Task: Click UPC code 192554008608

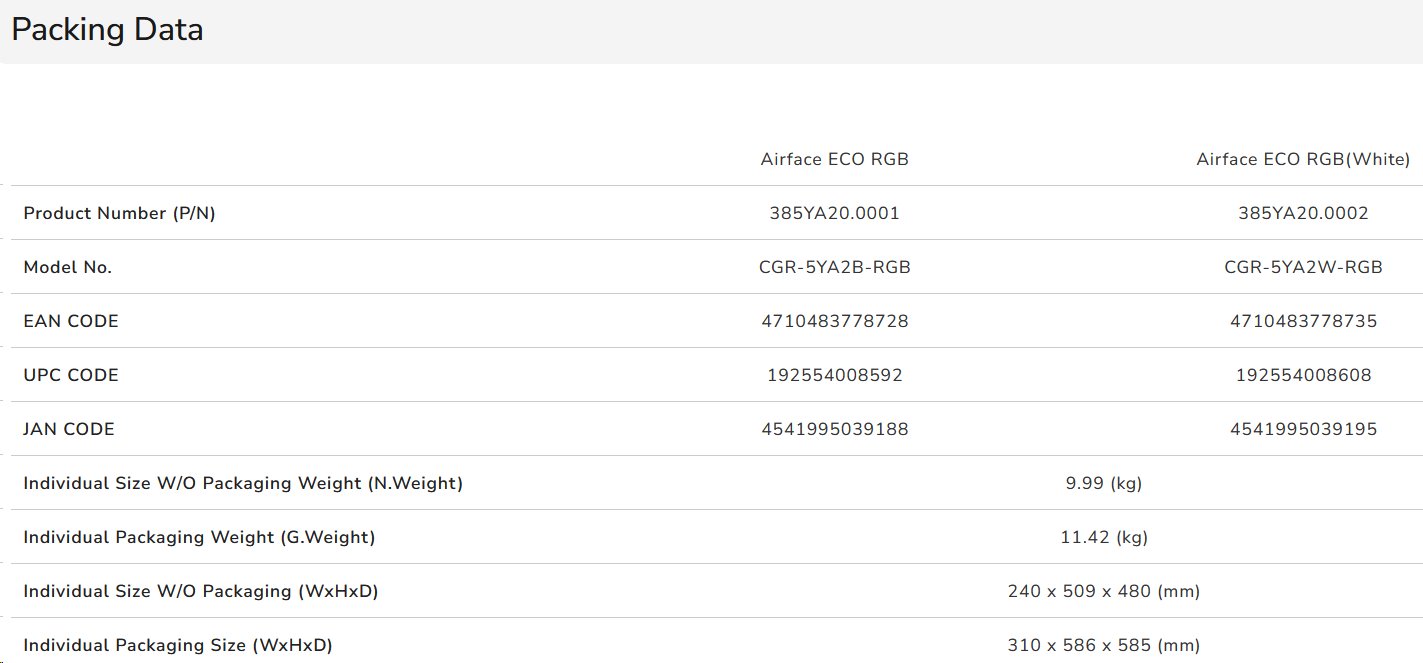Action: point(1303,375)
